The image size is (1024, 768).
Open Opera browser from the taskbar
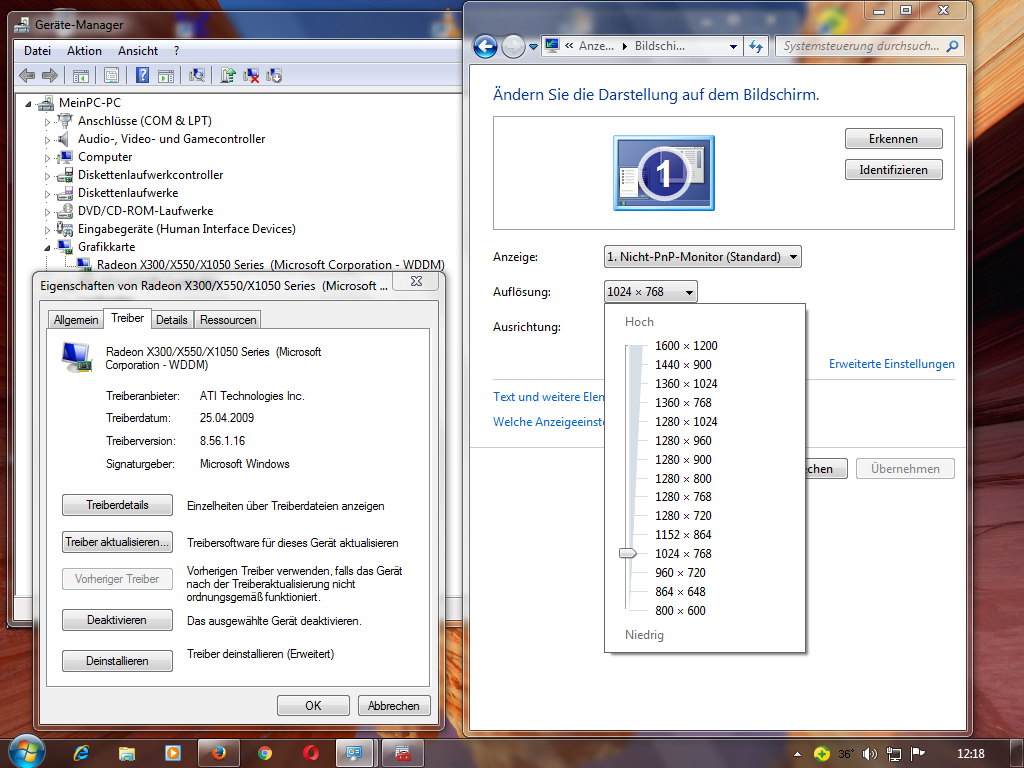coord(310,754)
